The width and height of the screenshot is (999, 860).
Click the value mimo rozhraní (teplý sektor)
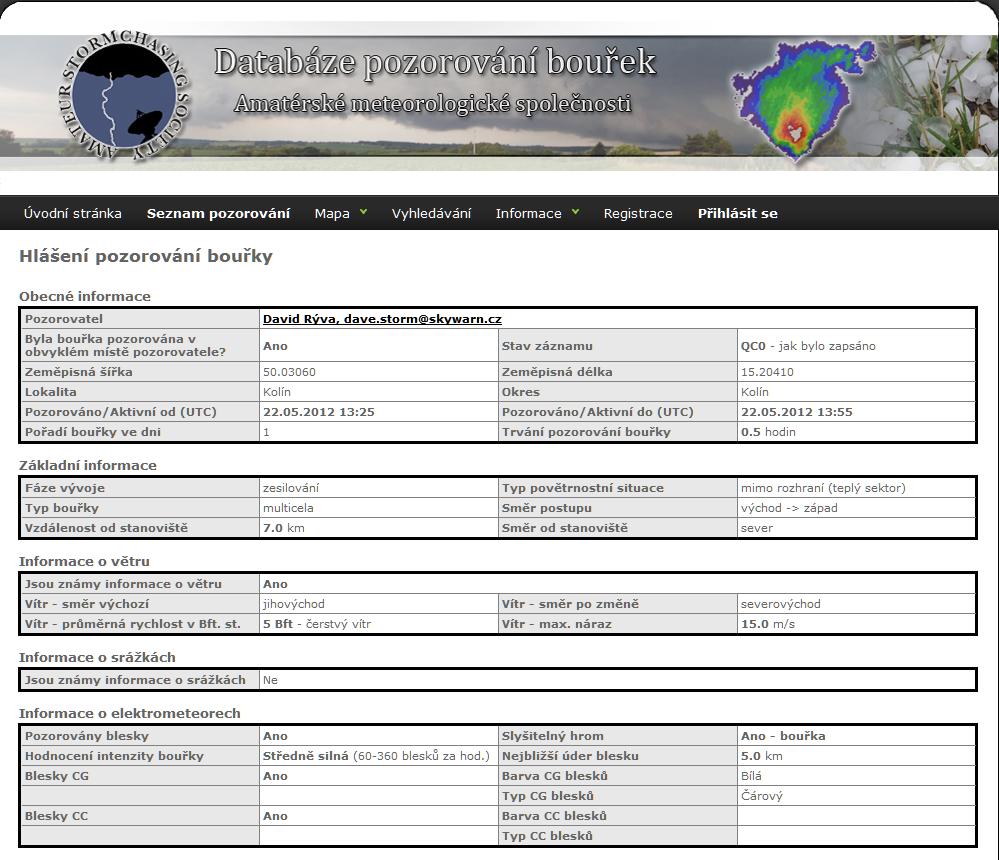pyautogui.click(x=823, y=488)
